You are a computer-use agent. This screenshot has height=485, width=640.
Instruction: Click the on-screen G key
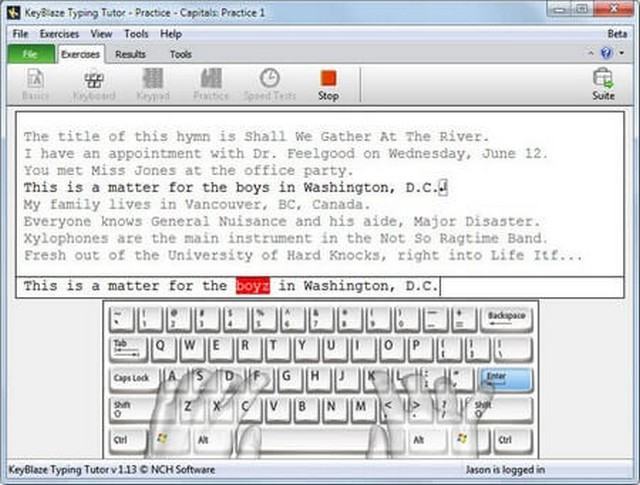point(292,379)
